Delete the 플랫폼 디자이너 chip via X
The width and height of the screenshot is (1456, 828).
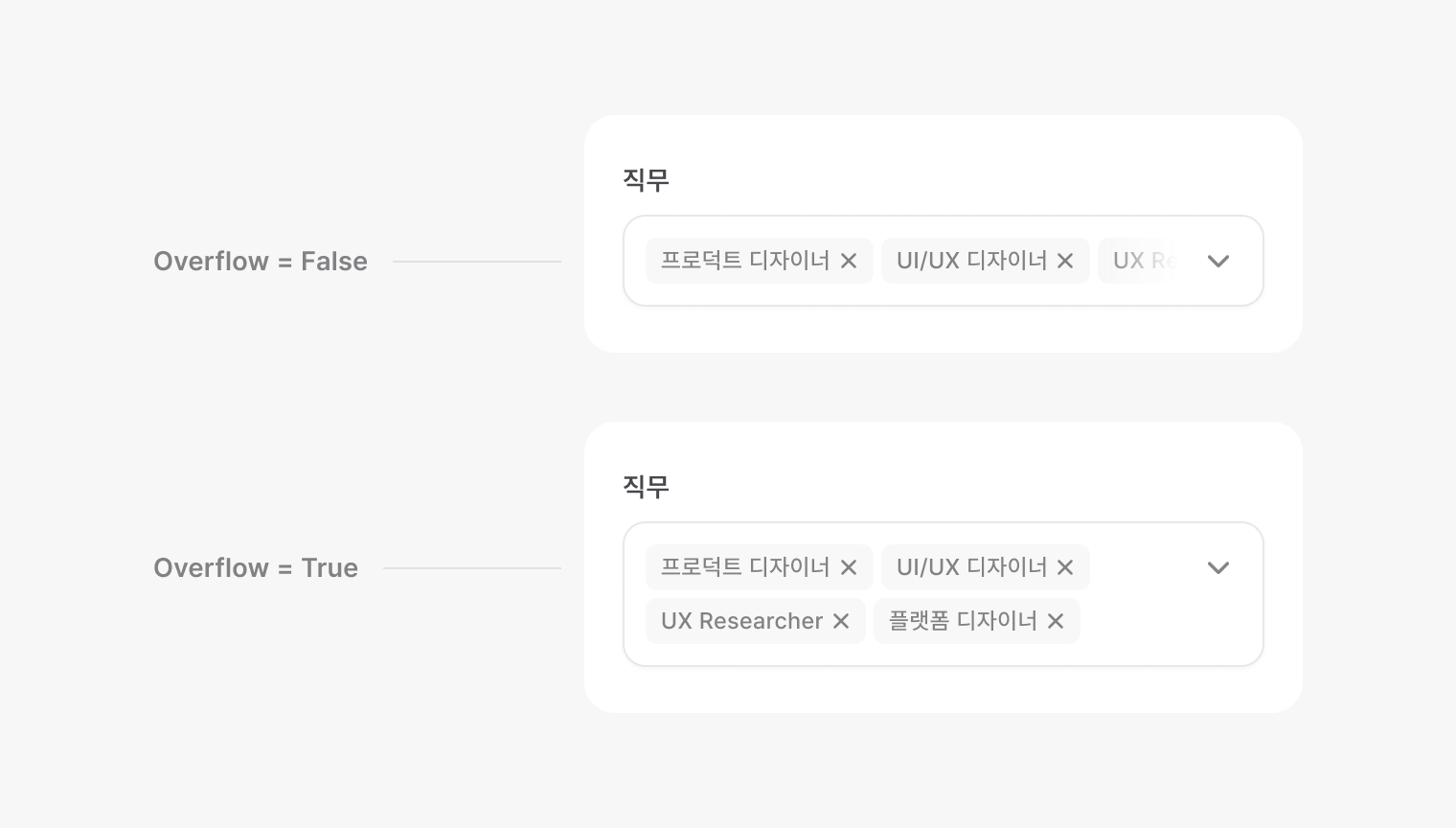[x=1056, y=621]
